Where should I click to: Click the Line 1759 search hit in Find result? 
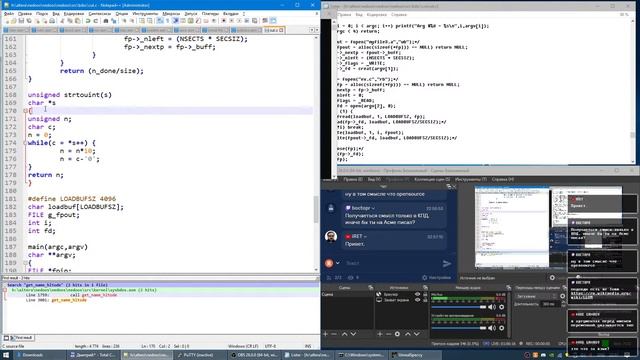pos(71,295)
